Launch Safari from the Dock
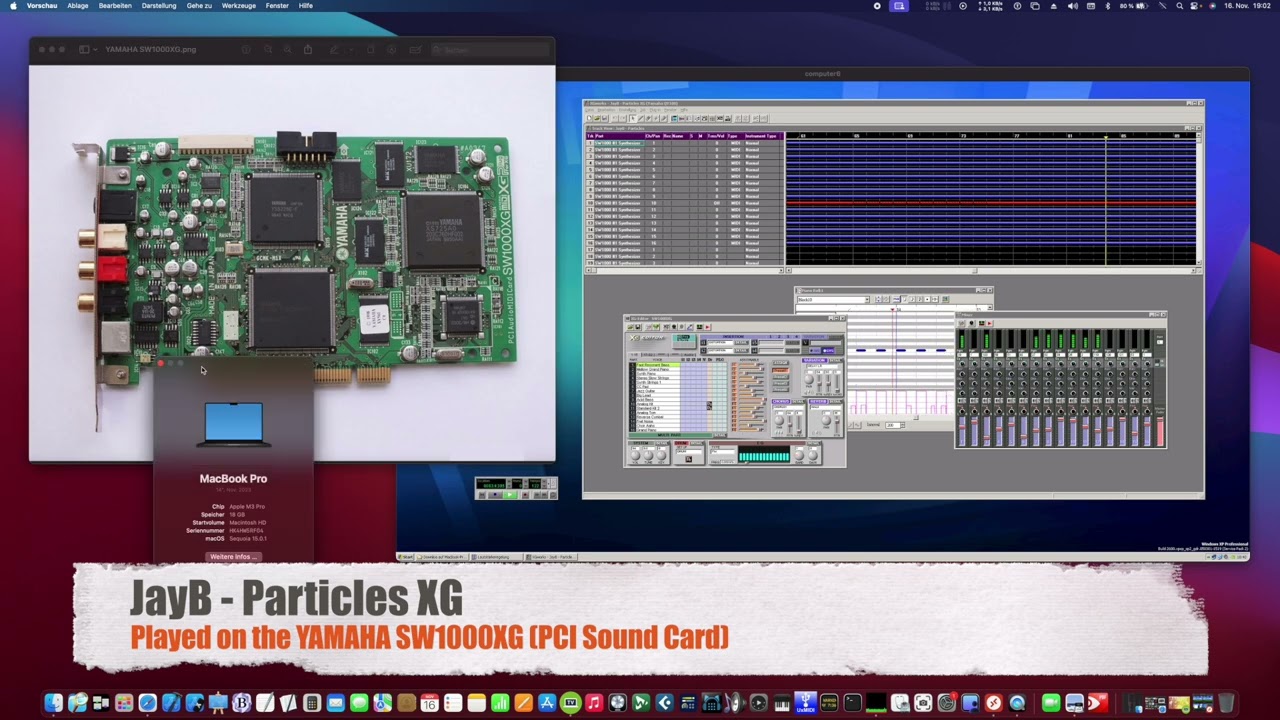Viewport: 1280px width, 720px height. pos(147,703)
